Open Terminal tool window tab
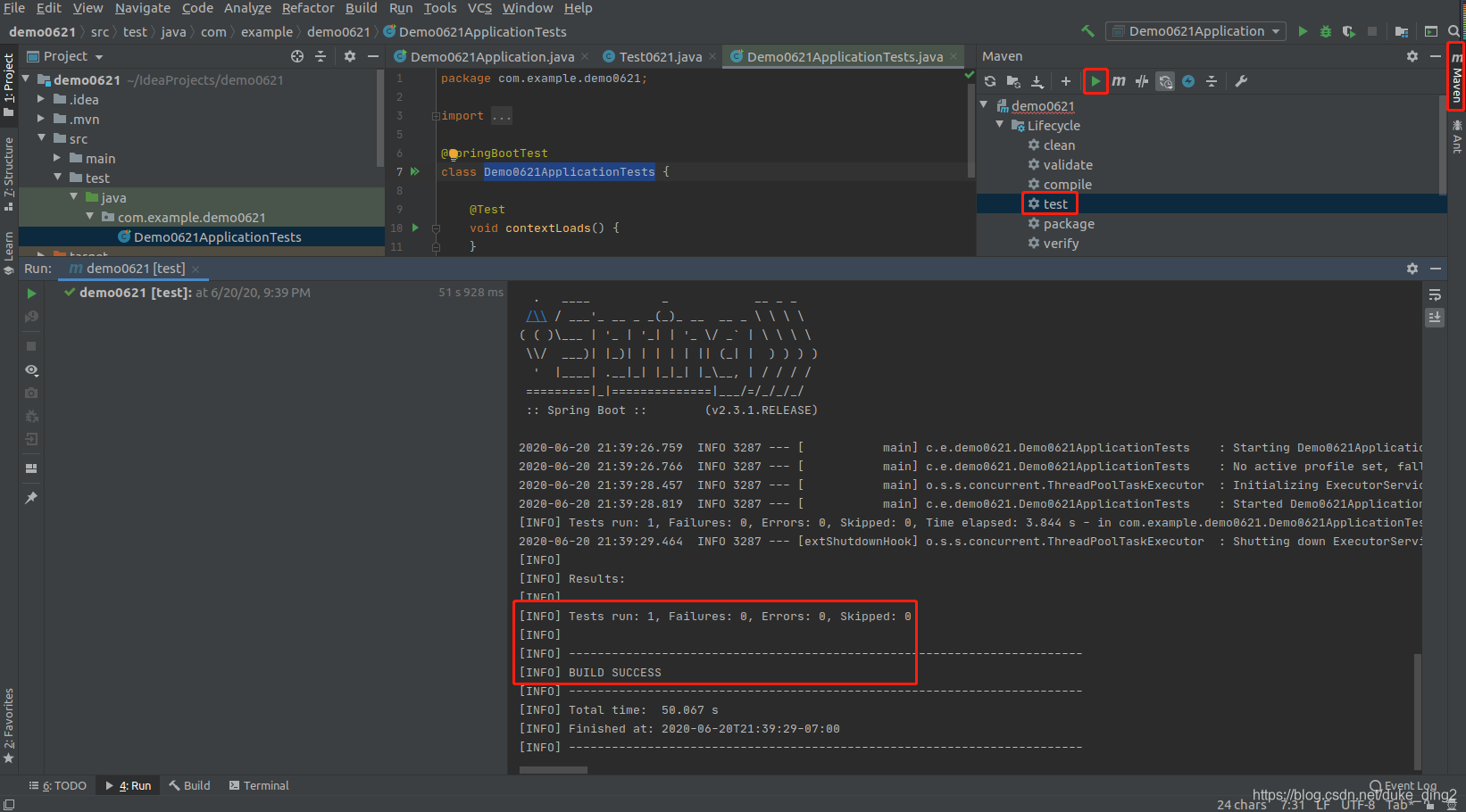The height and width of the screenshot is (812, 1466). click(260, 786)
